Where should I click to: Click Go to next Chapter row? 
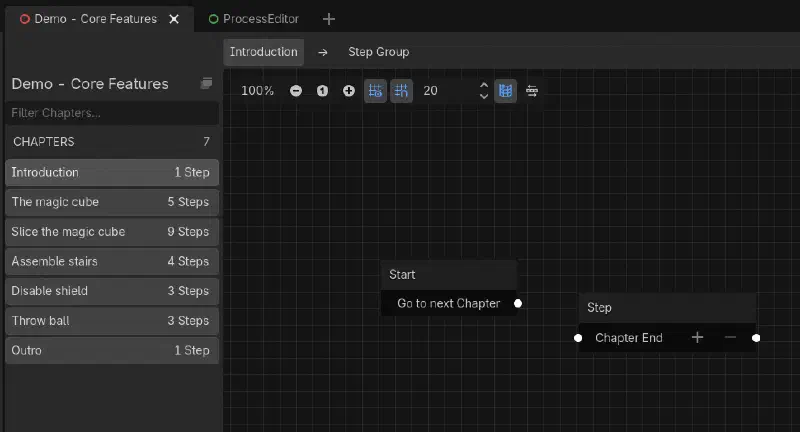[449, 303]
